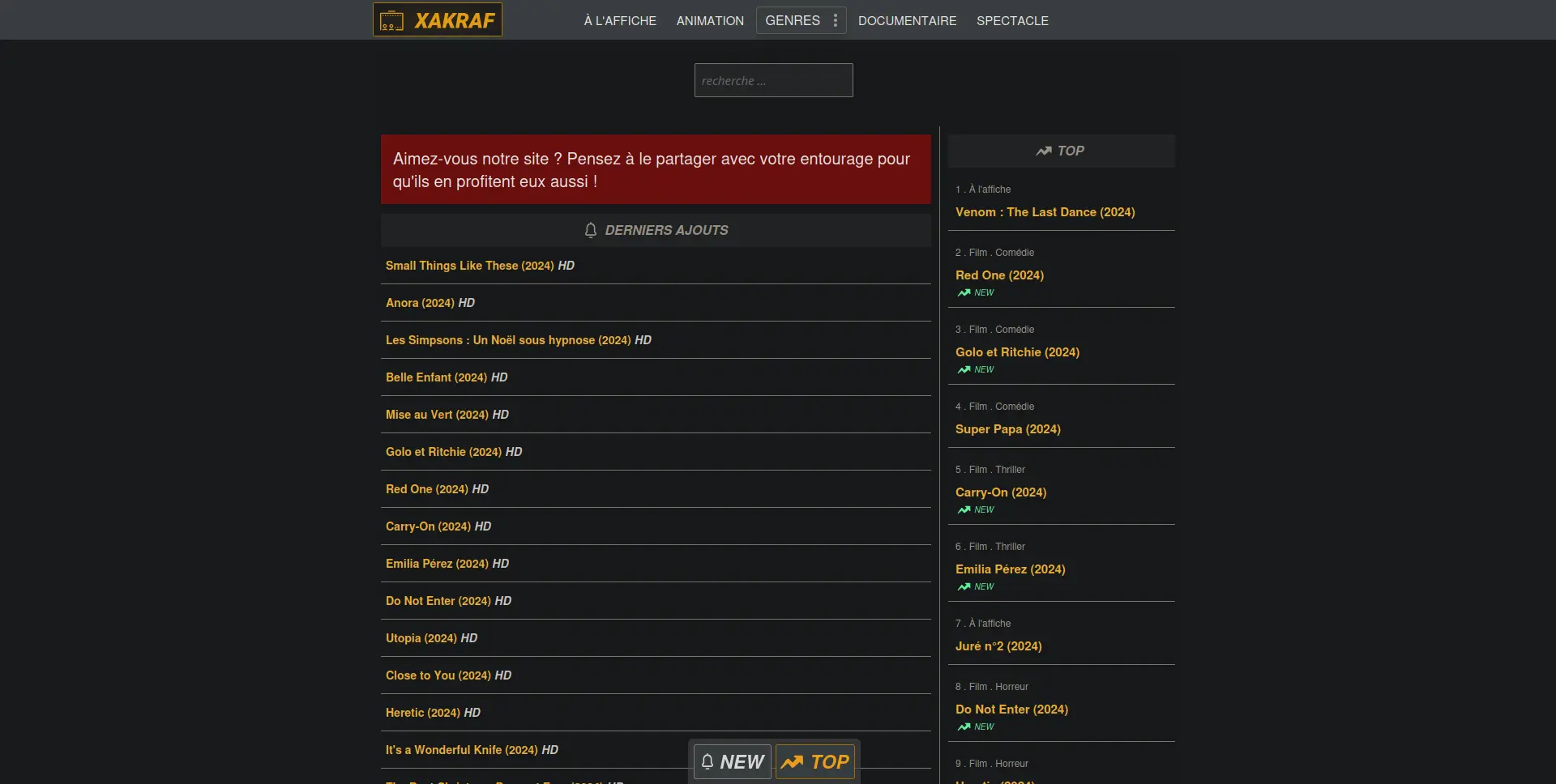Click the '4 . Film . Comédie' label
The width and height of the screenshot is (1556, 784).
(994, 407)
